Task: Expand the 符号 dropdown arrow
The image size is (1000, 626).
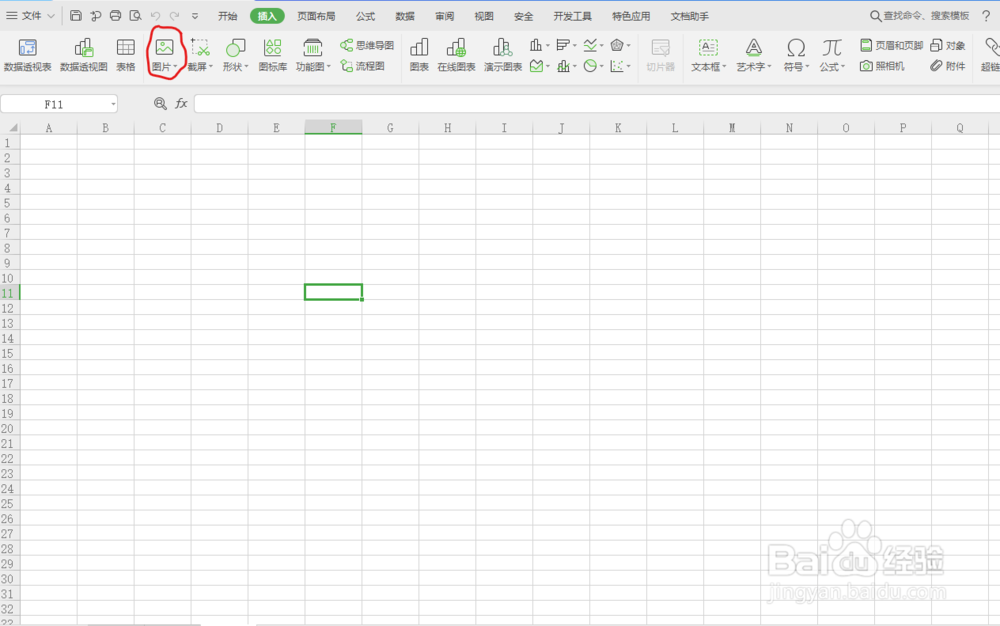Action: pyautogui.click(x=807, y=67)
